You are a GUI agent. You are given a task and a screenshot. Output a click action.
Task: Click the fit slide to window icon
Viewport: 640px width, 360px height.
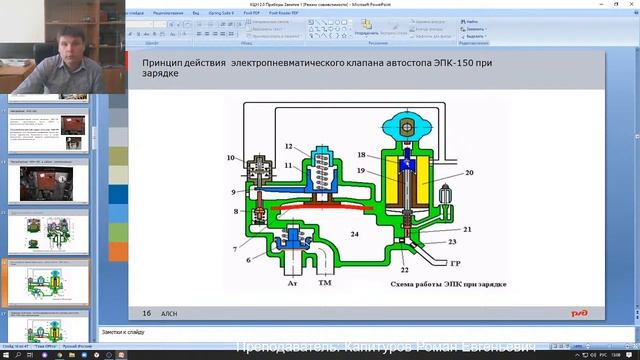[x=636, y=347]
